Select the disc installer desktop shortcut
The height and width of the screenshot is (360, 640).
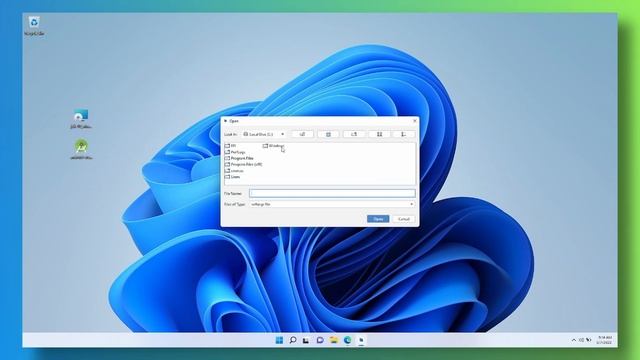[81, 119]
